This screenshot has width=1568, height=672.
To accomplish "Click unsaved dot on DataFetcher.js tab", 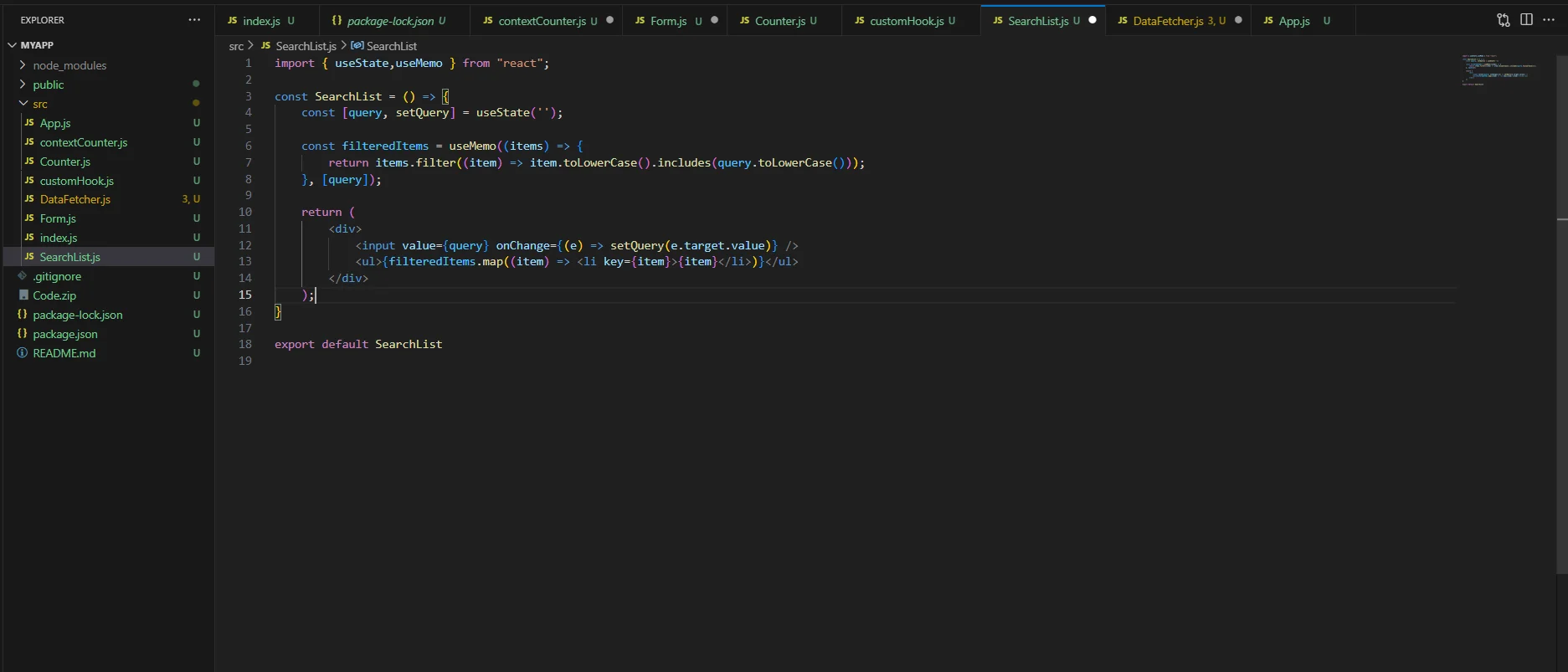I will pos(1238,20).
